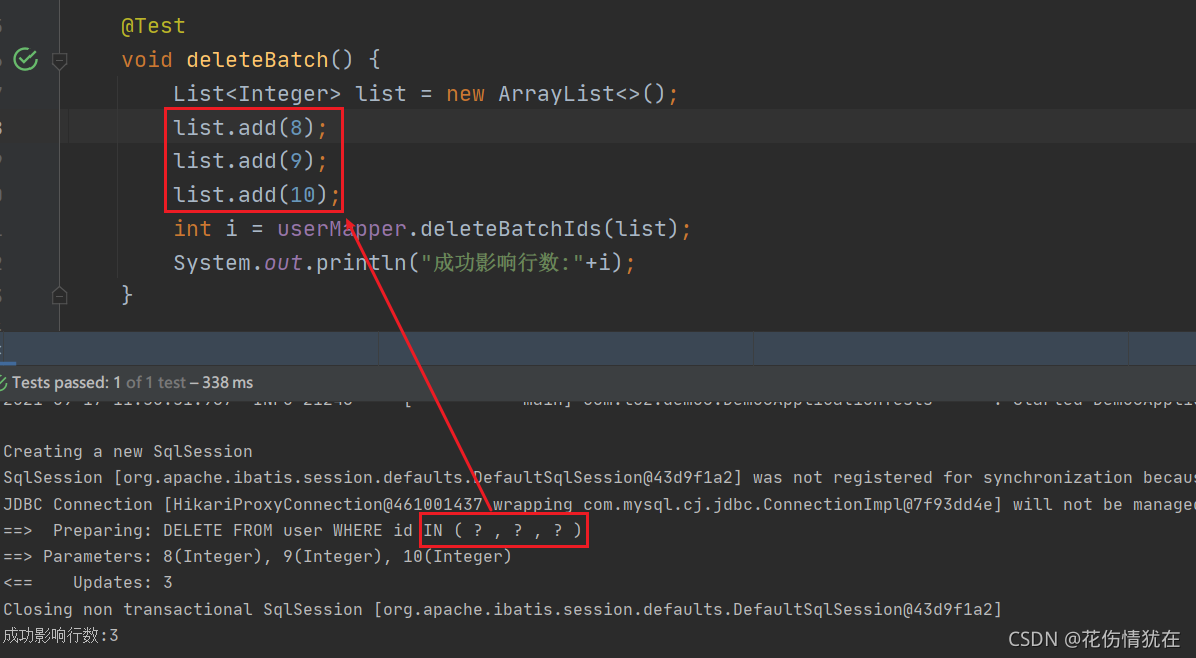Image resolution: width=1196 pixels, height=658 pixels.
Task: Click the System.out.println statement
Action: click(403, 263)
